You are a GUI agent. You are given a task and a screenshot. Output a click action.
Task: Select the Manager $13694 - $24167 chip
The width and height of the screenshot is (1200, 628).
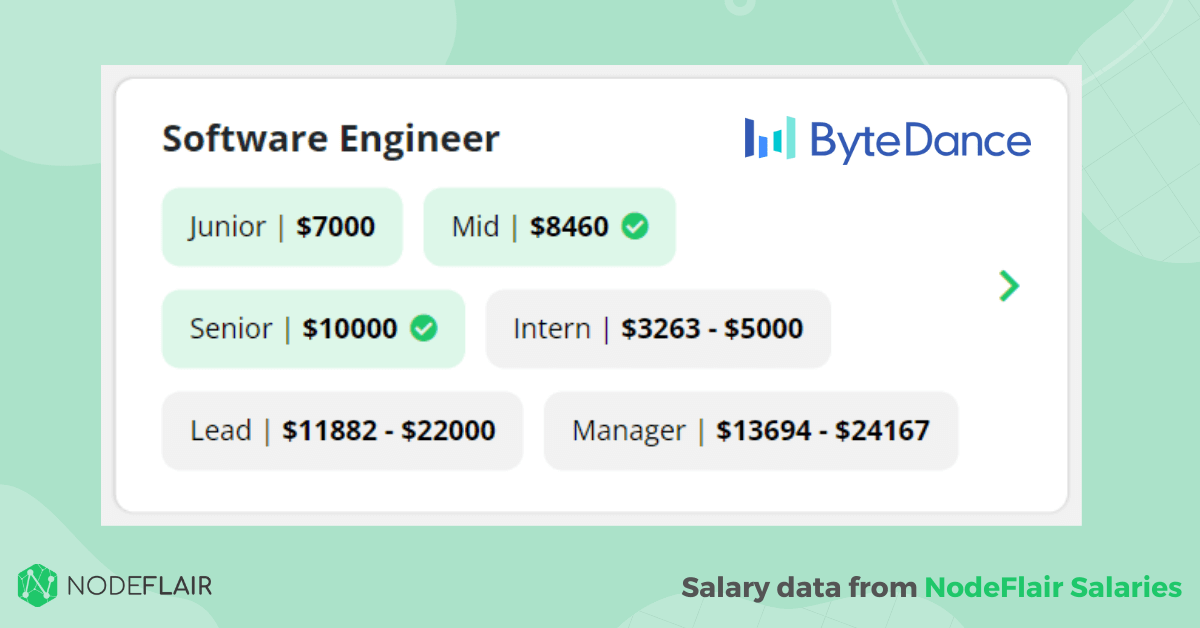751,431
